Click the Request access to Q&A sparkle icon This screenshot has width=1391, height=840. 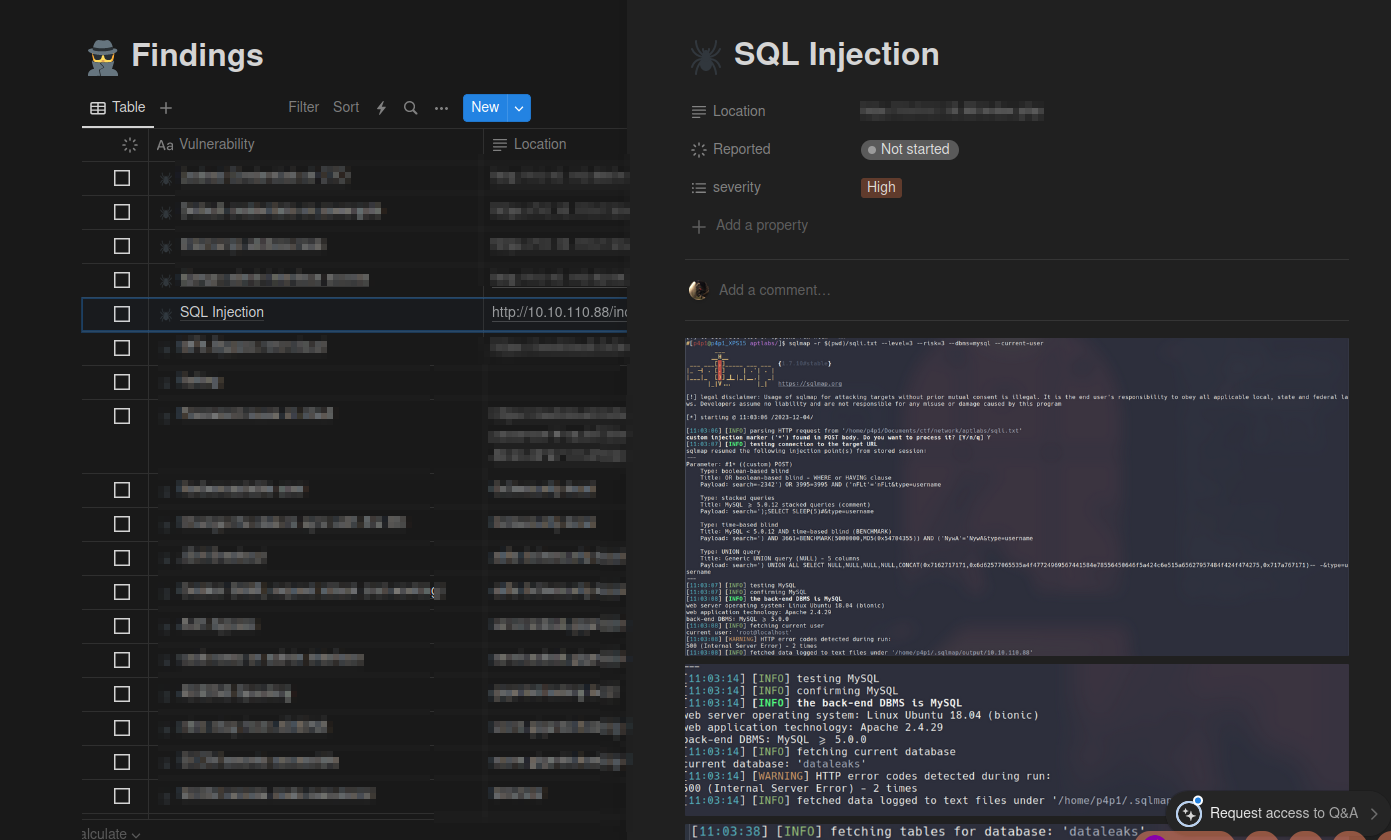click(1188, 813)
